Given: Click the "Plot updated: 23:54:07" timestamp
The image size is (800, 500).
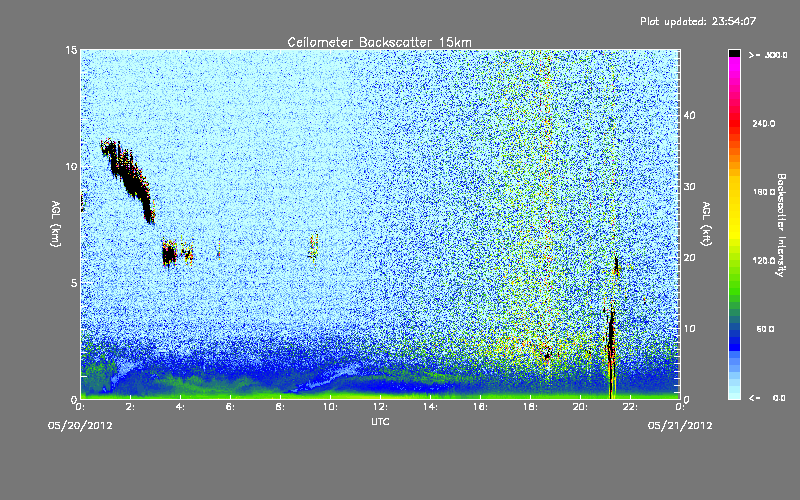Looking at the screenshot, I should (698, 21).
